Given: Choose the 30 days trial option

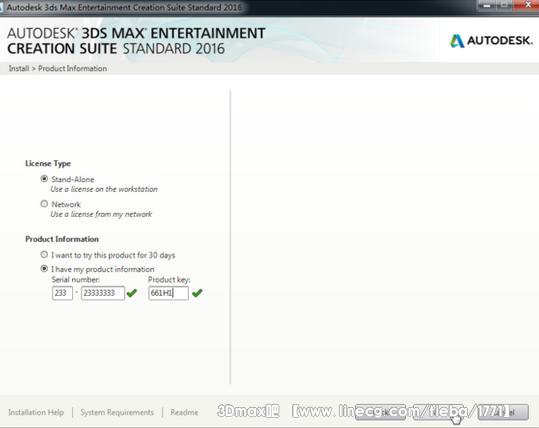Looking at the screenshot, I should coord(44,254).
